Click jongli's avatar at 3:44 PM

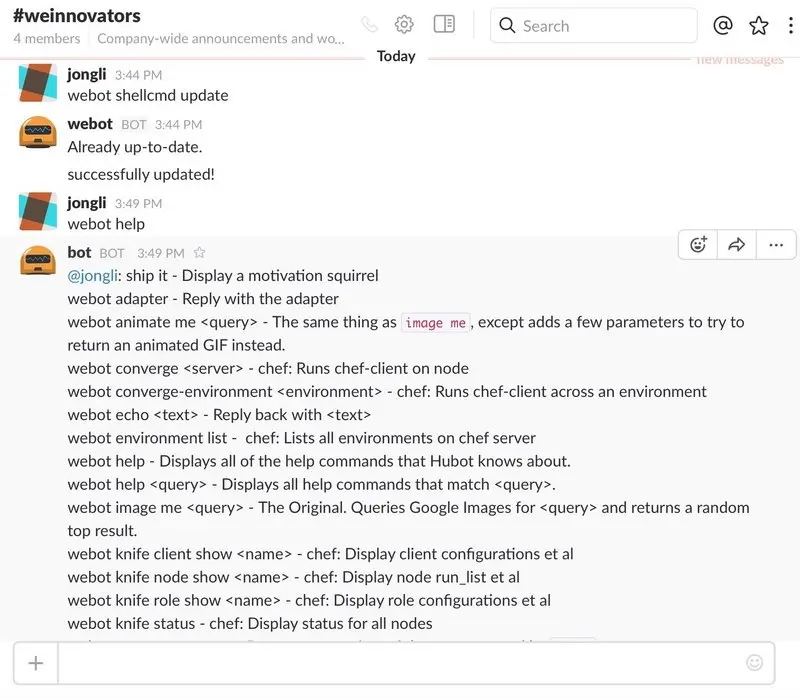coord(38,83)
